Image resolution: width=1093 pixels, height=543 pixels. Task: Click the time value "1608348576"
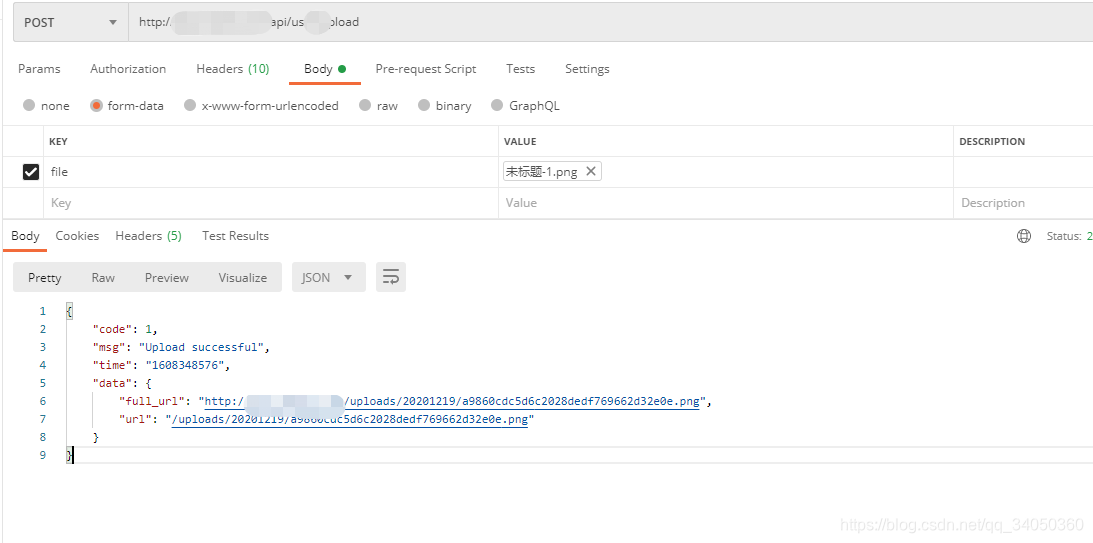(x=187, y=365)
